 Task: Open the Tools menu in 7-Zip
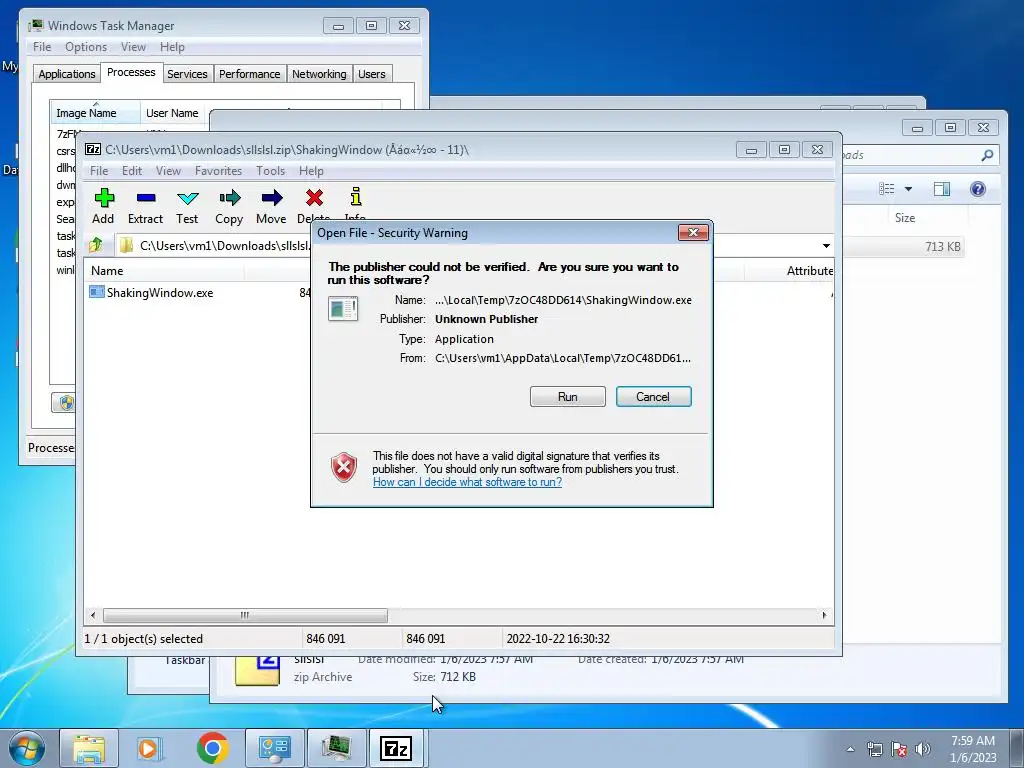tap(270, 170)
